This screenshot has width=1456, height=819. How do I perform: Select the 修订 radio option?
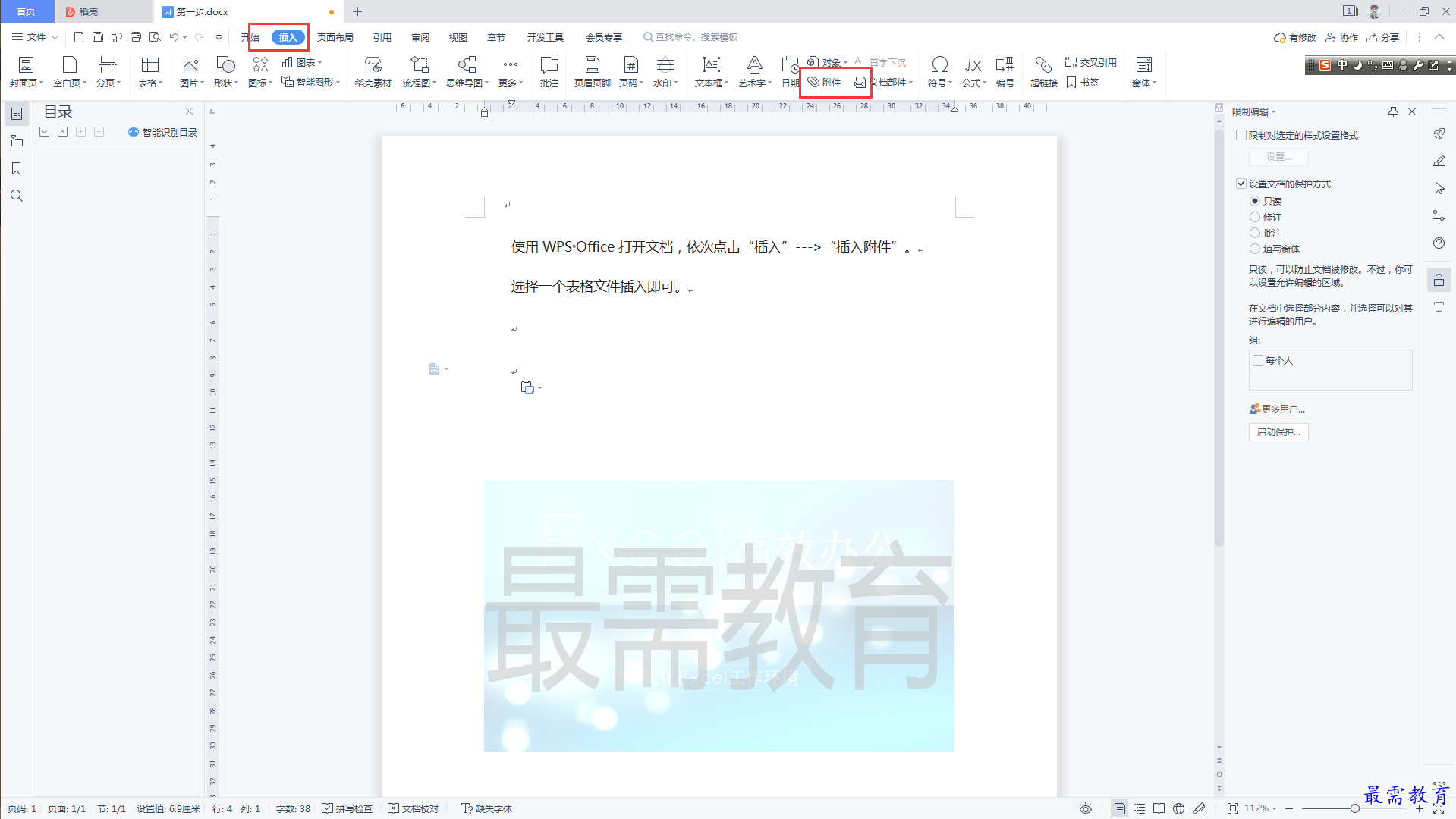1255,217
